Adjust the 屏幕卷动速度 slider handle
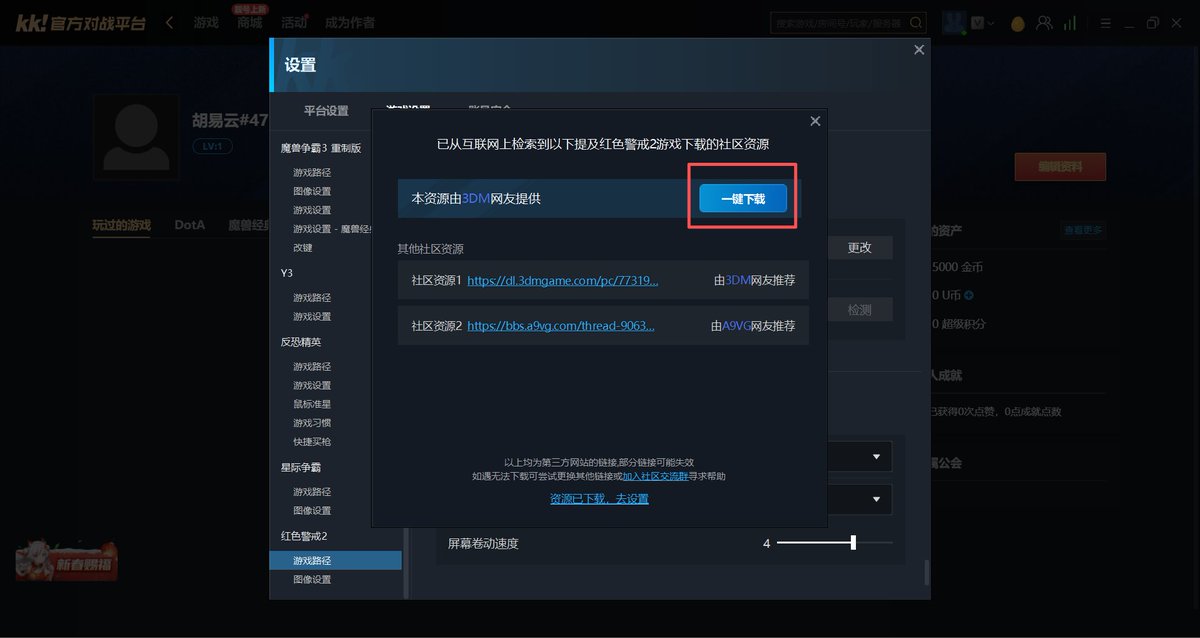Image resolution: width=1200 pixels, height=638 pixels. [853, 543]
